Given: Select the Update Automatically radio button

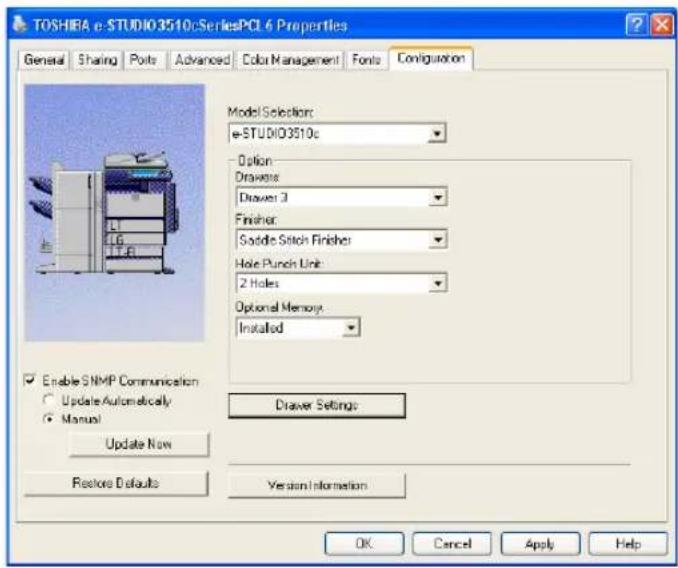Looking at the screenshot, I should click(x=48, y=400).
